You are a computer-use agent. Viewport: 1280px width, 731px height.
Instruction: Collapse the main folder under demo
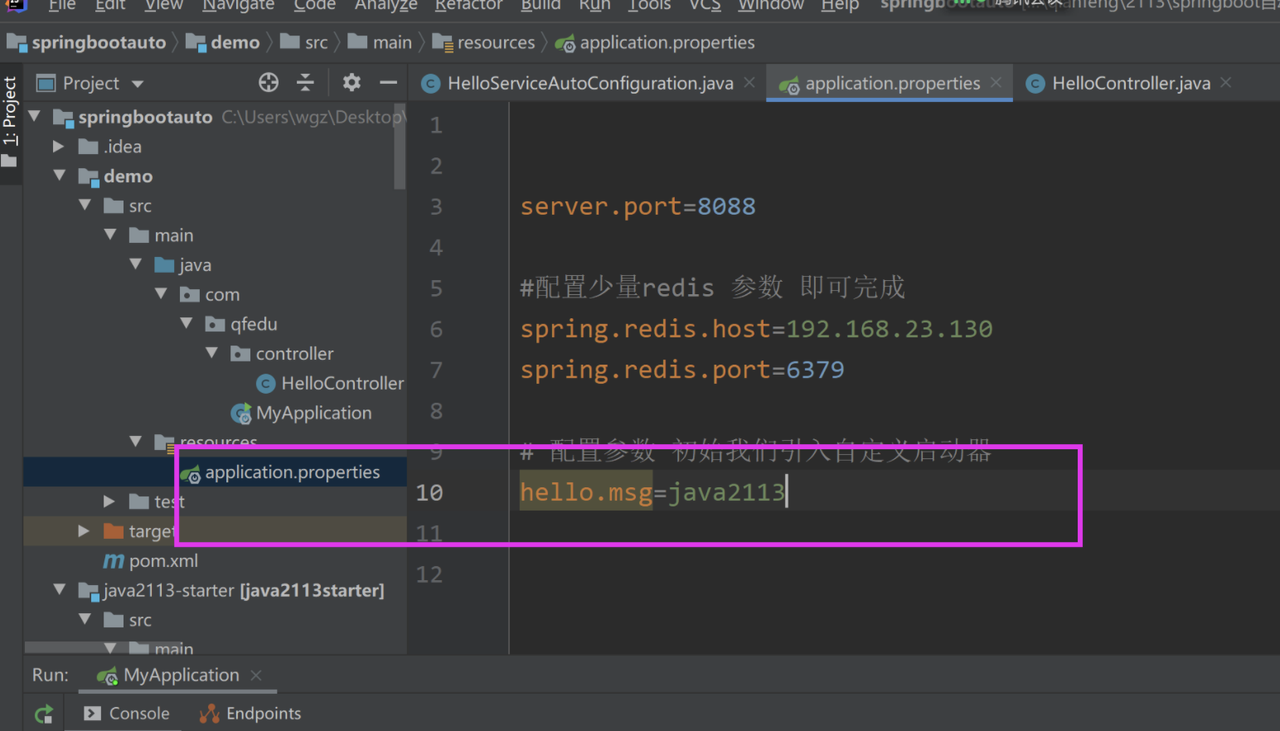pos(110,235)
